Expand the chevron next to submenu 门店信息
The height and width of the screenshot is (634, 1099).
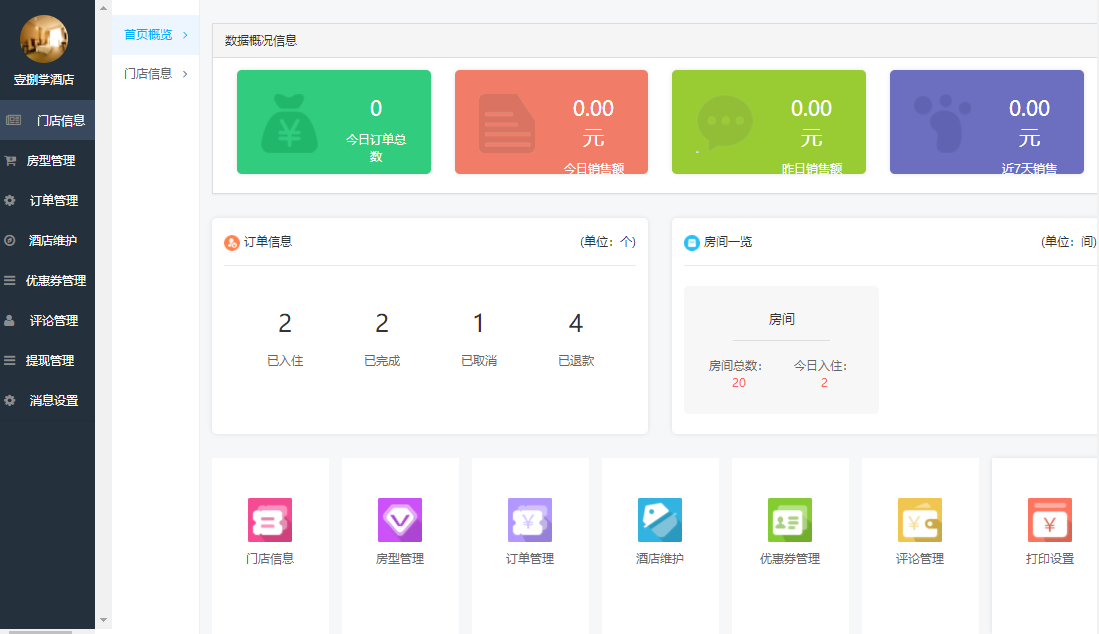[185, 74]
